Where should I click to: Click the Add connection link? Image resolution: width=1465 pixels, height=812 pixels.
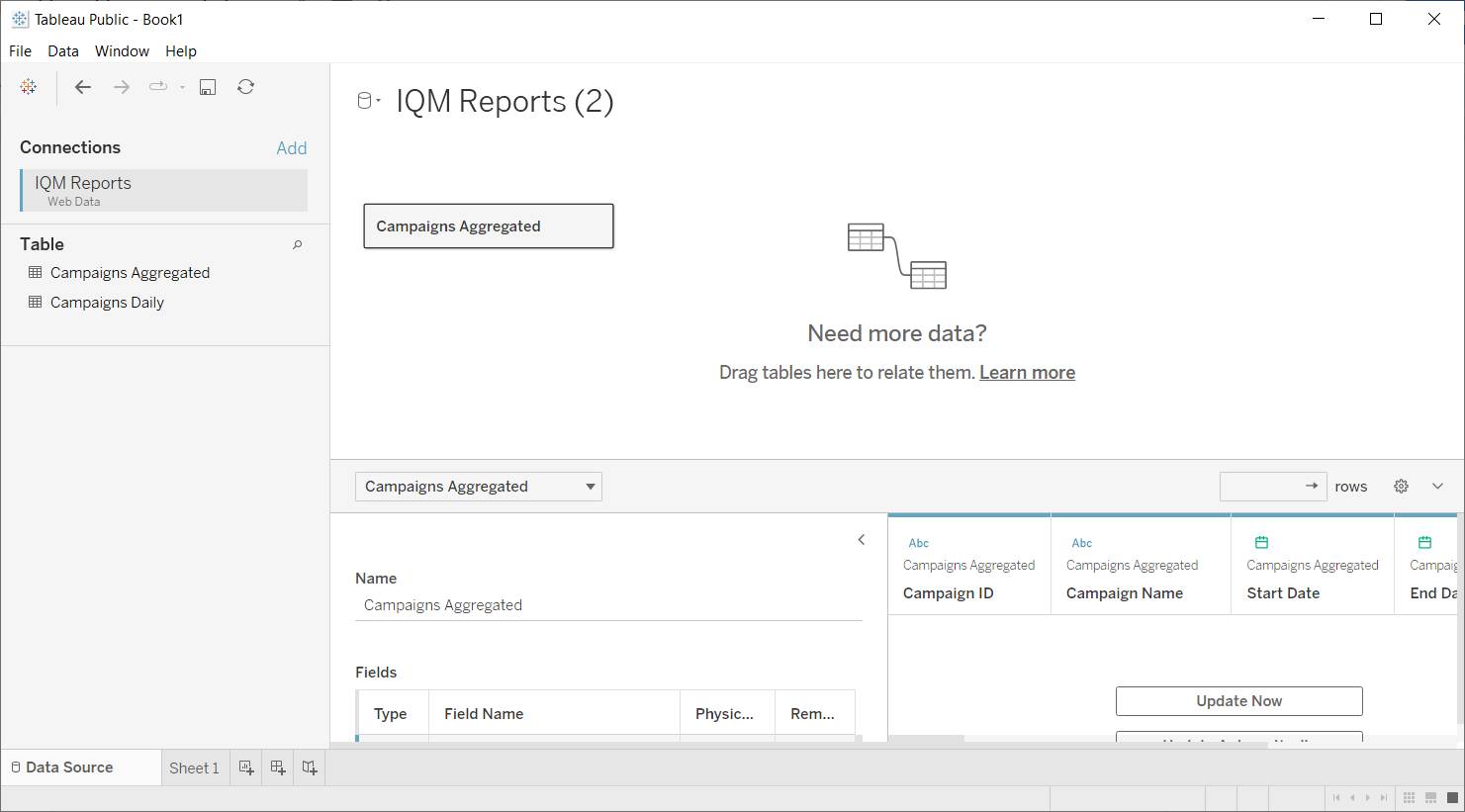click(x=291, y=148)
